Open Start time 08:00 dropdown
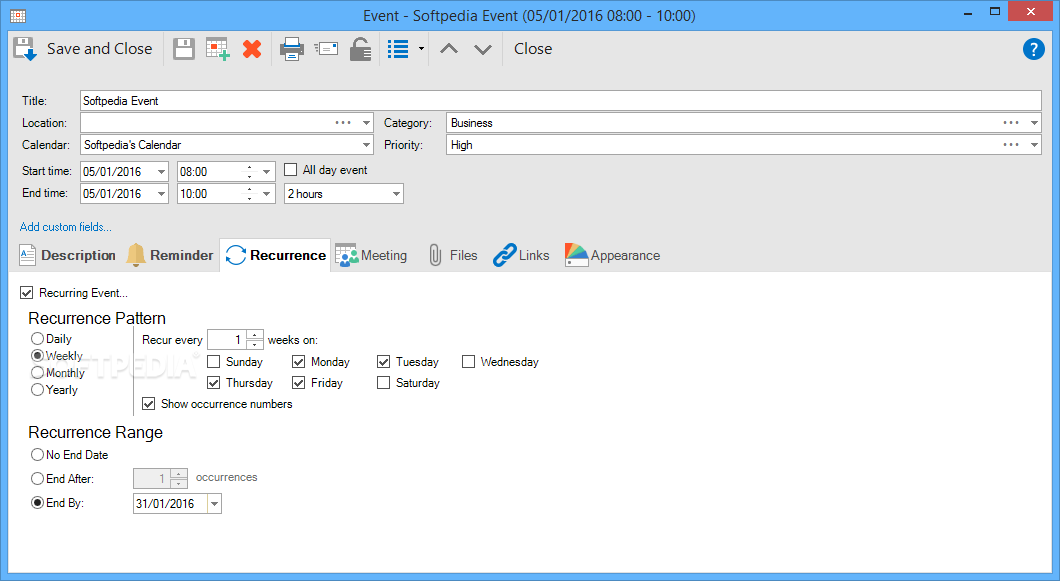This screenshot has width=1060, height=581. (x=267, y=172)
